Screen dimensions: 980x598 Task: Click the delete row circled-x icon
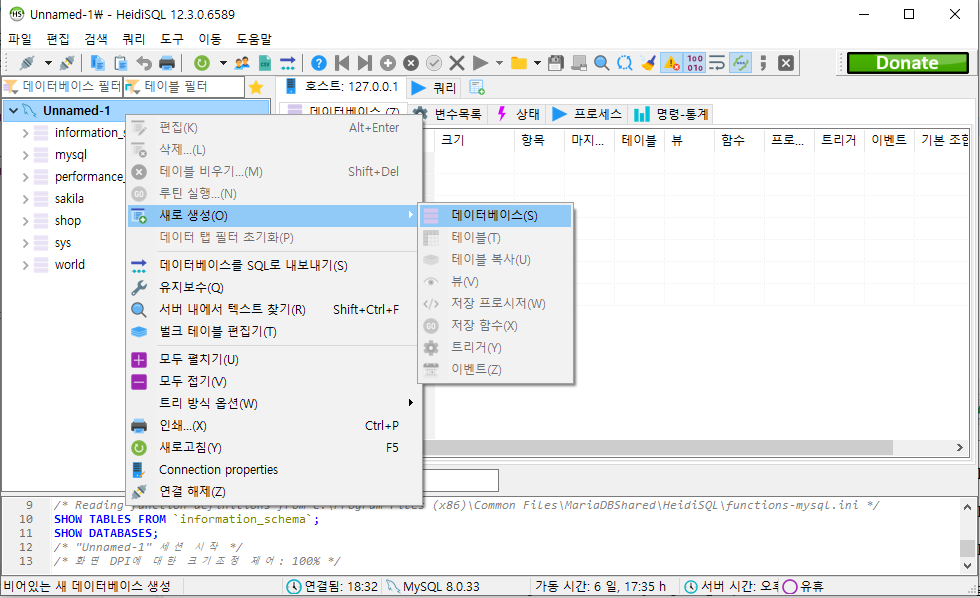pos(411,63)
